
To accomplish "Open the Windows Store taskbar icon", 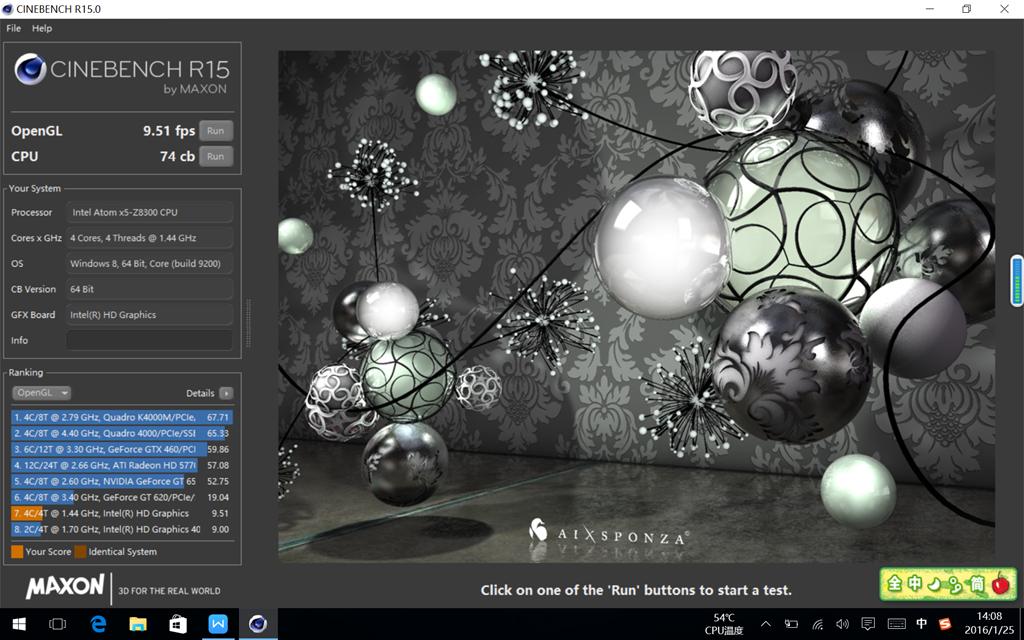I will pyautogui.click(x=178, y=624).
